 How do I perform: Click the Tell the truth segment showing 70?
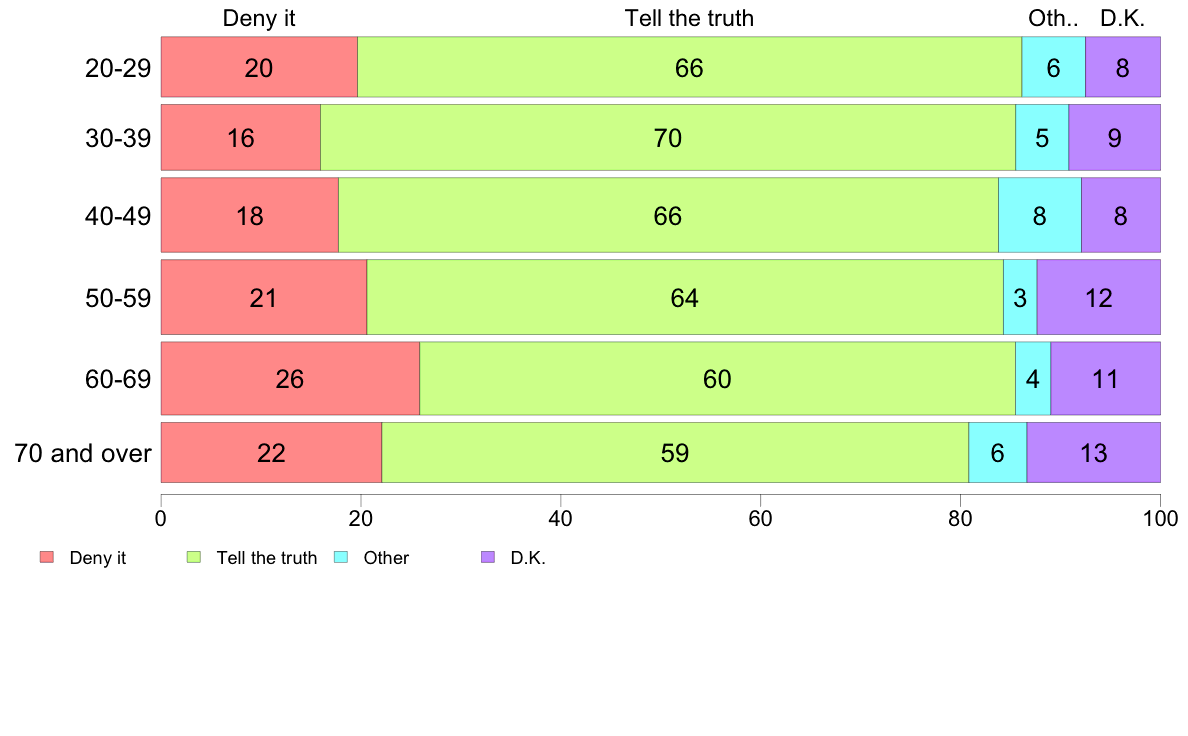coord(667,138)
